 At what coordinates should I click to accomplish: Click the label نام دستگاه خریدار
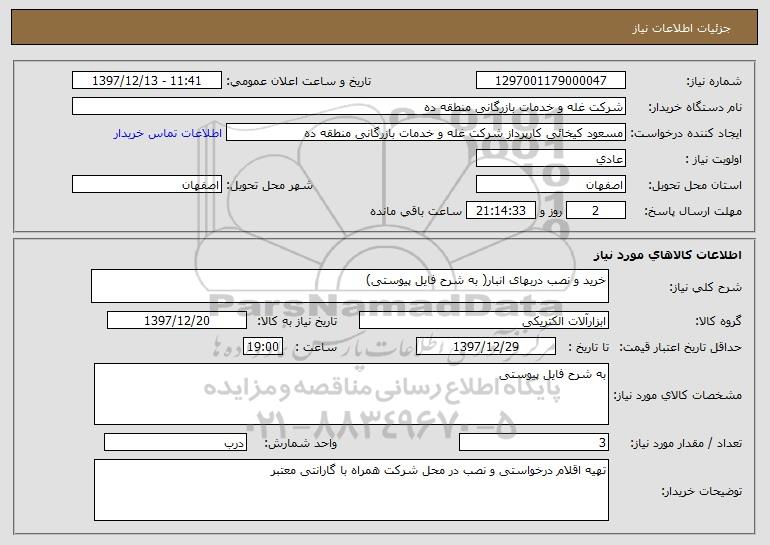(695, 108)
